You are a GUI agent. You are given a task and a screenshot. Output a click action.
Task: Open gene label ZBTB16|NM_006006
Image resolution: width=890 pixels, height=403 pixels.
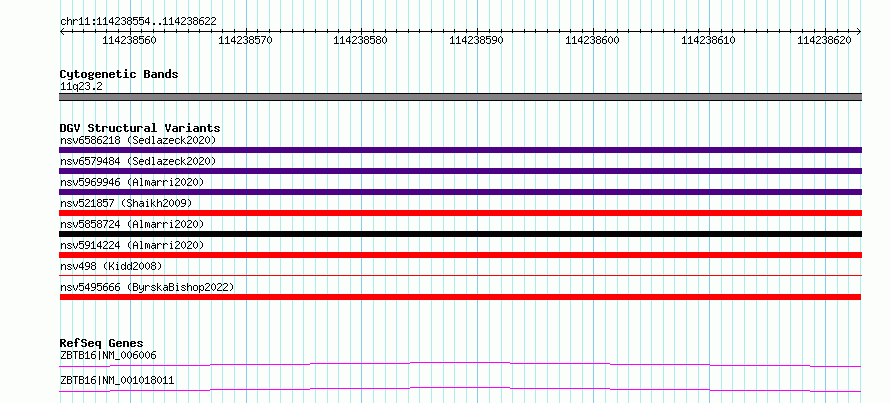tap(108, 356)
